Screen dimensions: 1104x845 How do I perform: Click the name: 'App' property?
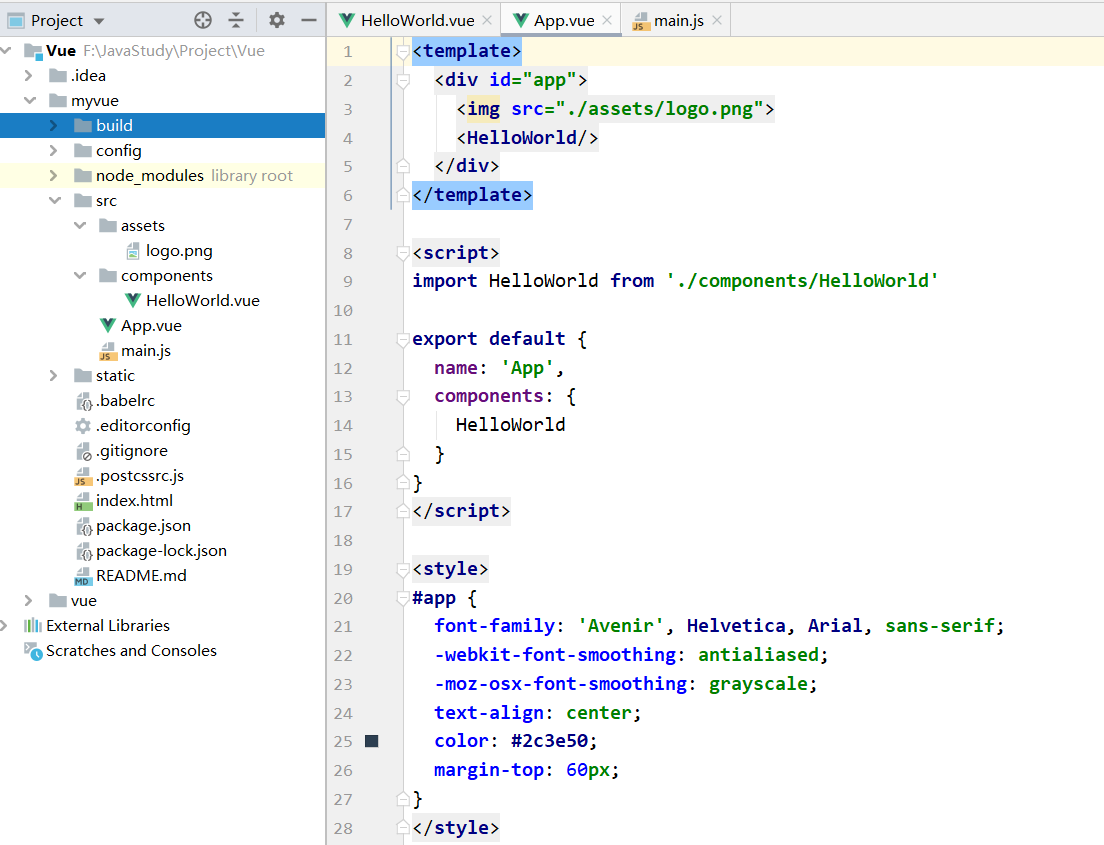click(498, 368)
